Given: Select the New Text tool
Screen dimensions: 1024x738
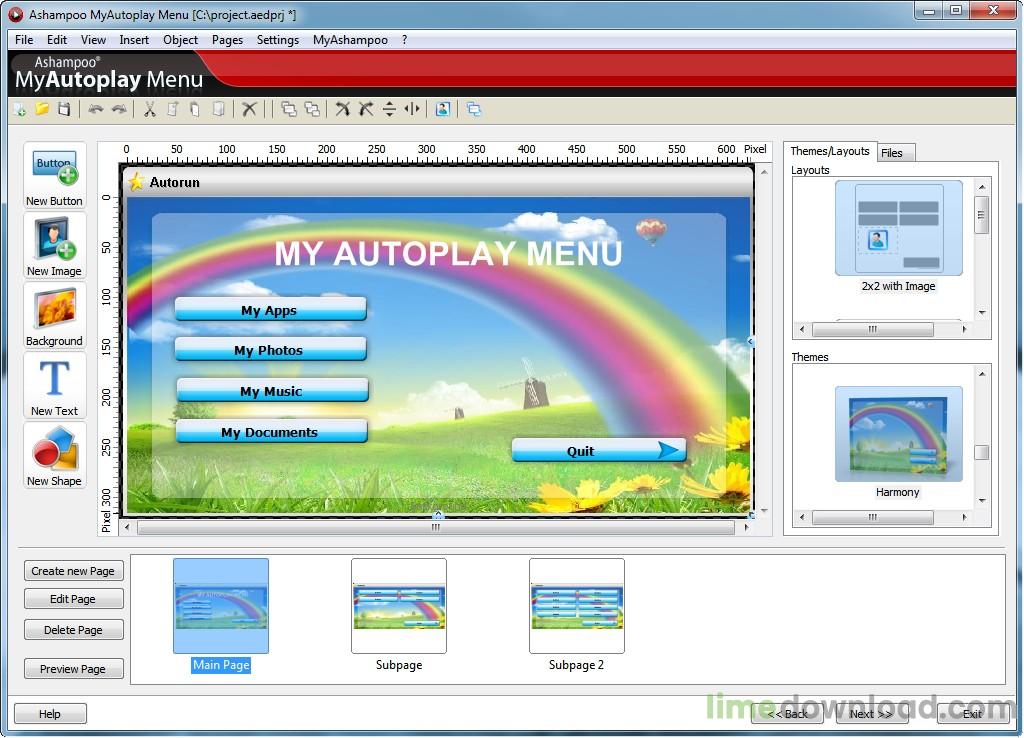Looking at the screenshot, I should 53,385.
